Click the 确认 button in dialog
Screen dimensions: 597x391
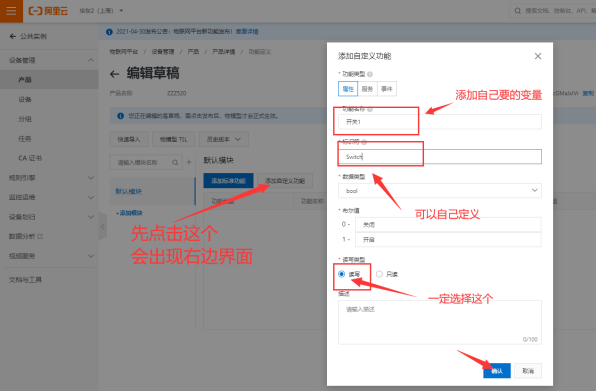497,371
